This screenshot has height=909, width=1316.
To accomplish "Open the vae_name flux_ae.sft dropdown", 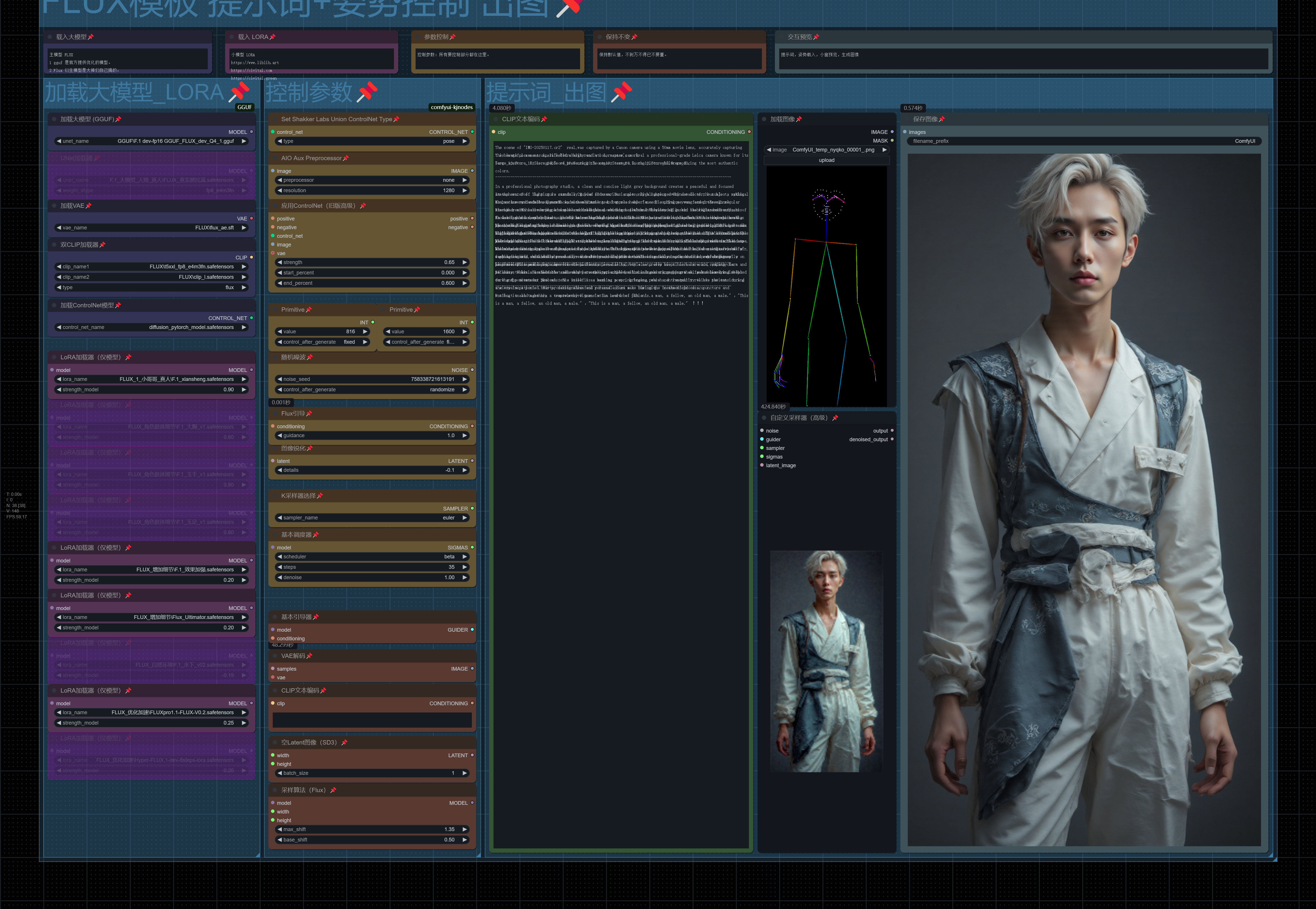I will click(x=152, y=228).
